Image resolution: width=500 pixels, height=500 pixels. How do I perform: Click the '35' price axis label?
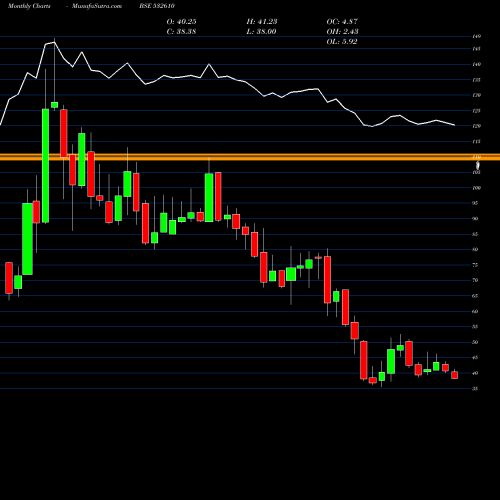click(475, 388)
